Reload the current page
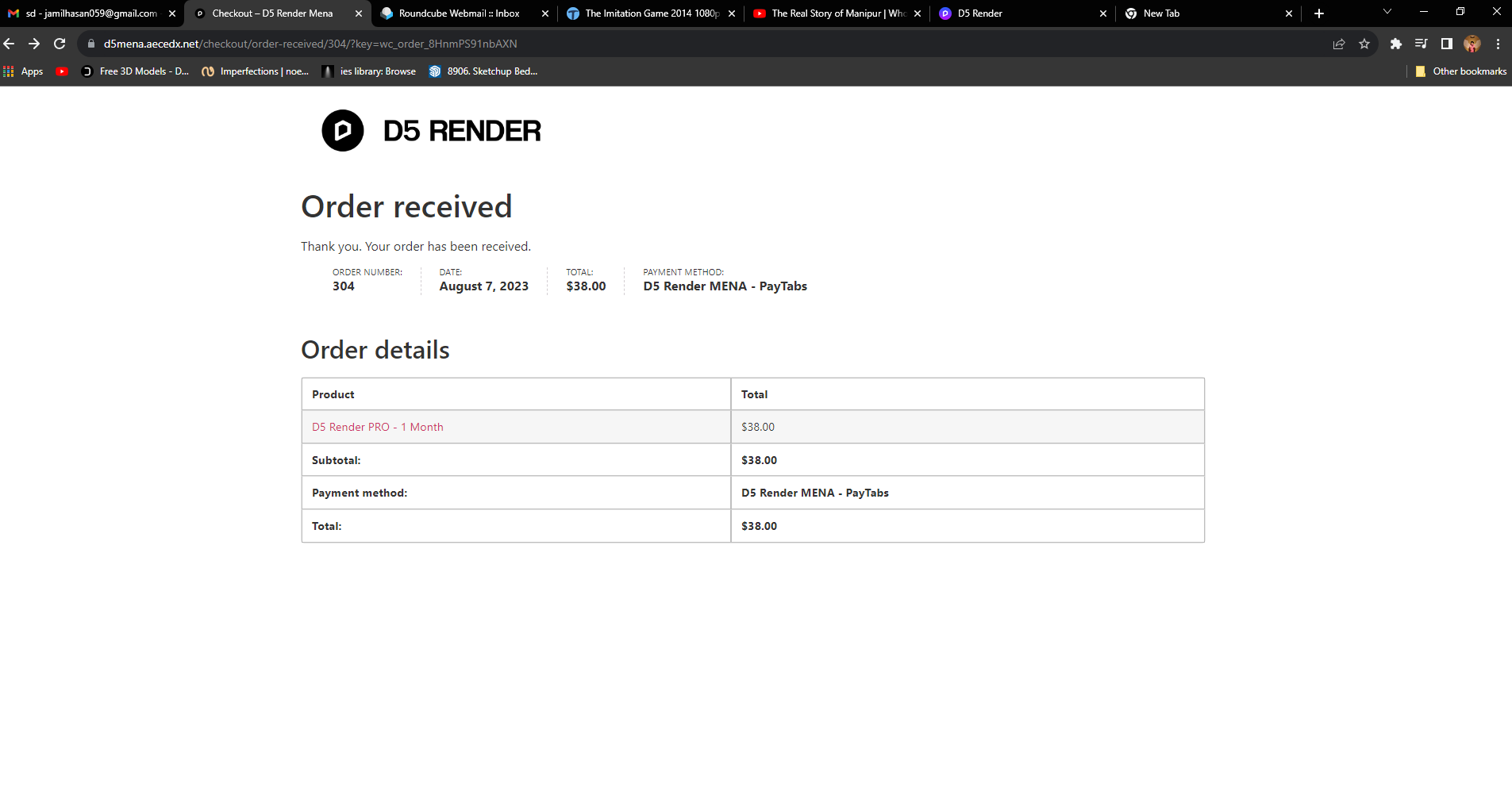The image size is (1512, 810). pos(60,44)
